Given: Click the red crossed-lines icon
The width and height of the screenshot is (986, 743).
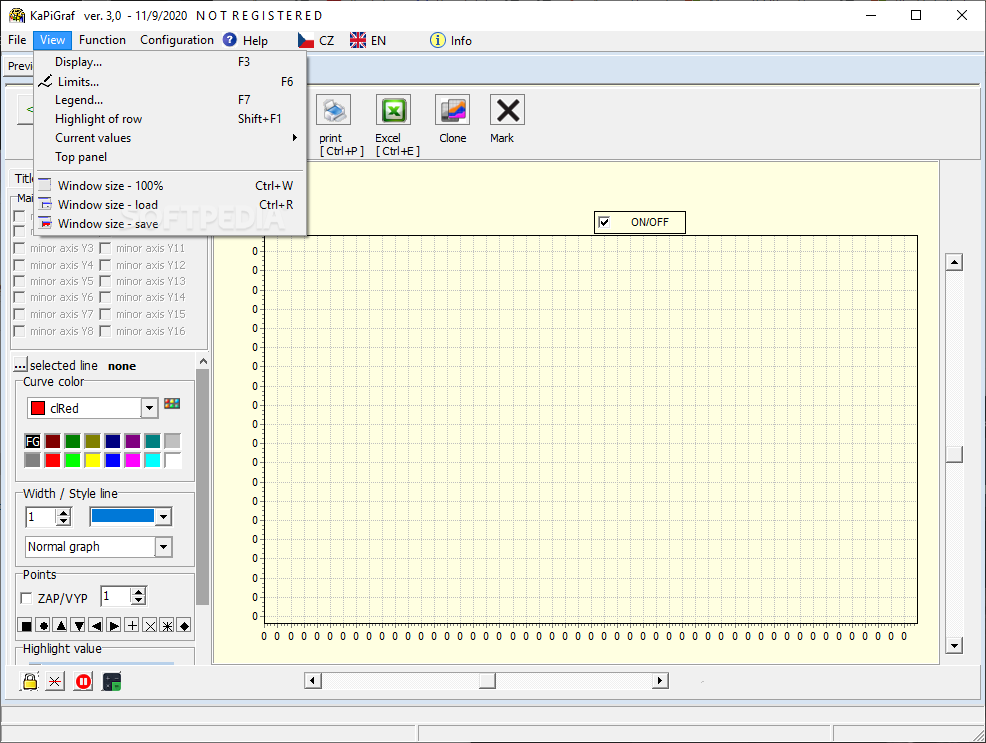Looking at the screenshot, I should click(x=55, y=681).
